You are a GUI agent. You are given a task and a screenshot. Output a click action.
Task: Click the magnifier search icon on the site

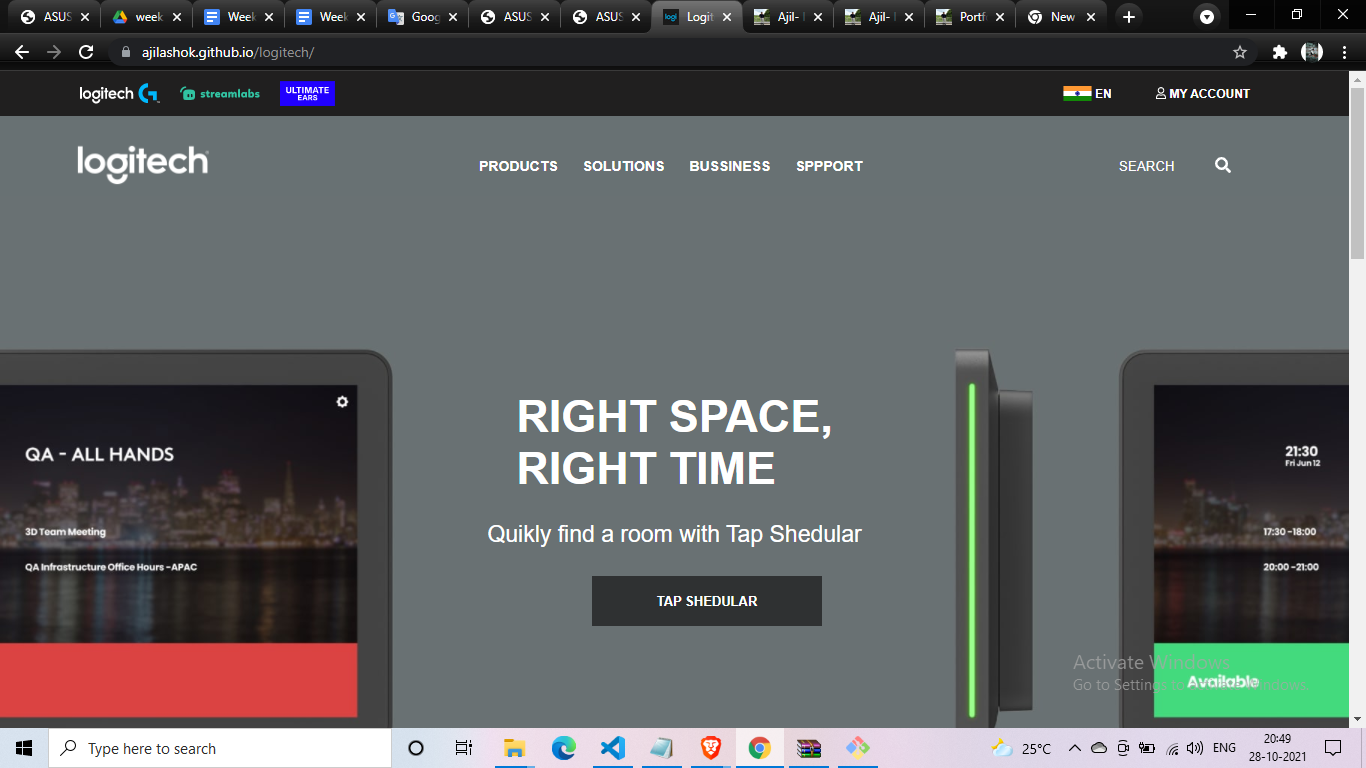[x=1222, y=166]
